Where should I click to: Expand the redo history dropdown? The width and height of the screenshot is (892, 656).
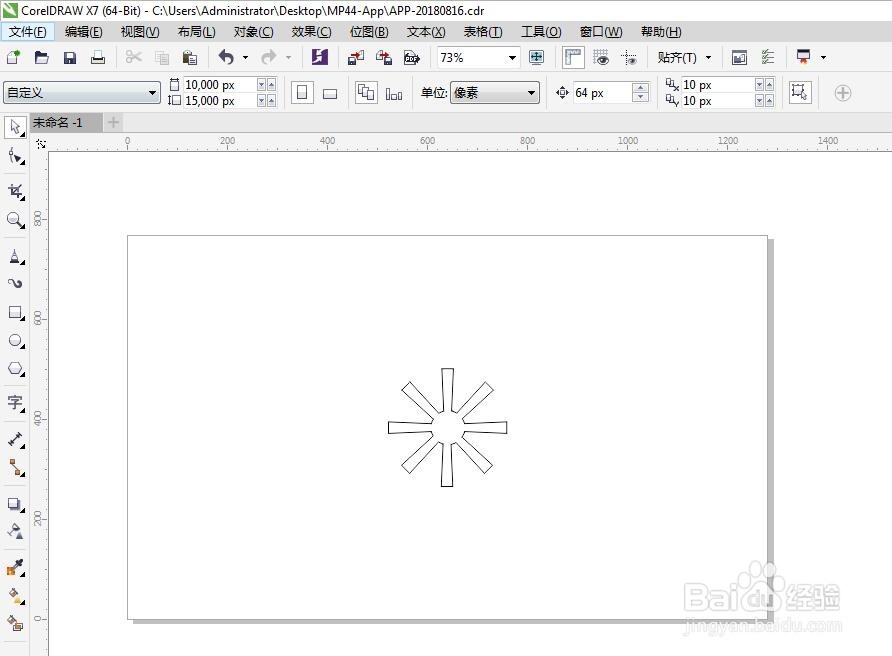tap(288, 57)
